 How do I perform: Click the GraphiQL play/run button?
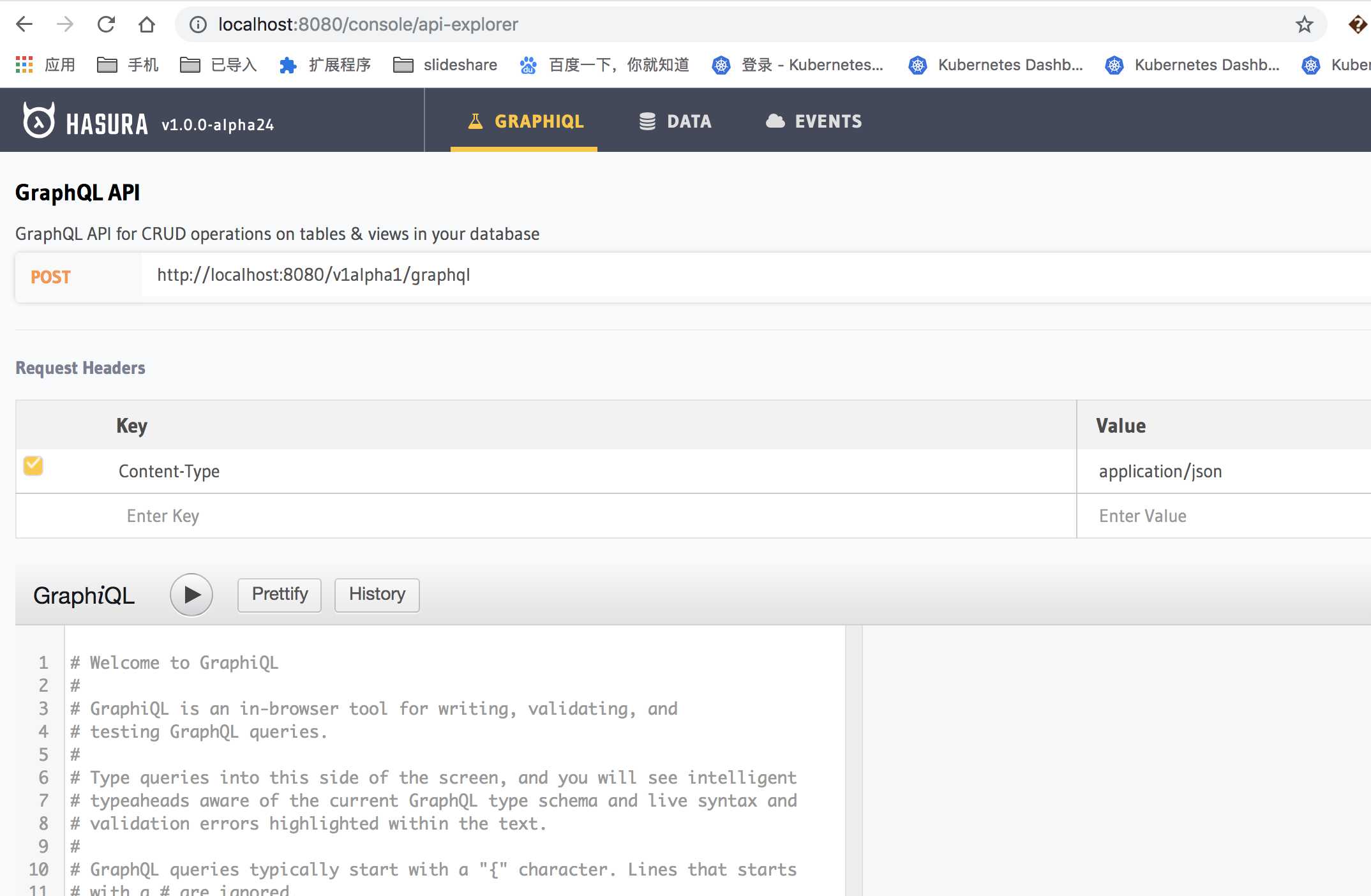click(x=190, y=593)
